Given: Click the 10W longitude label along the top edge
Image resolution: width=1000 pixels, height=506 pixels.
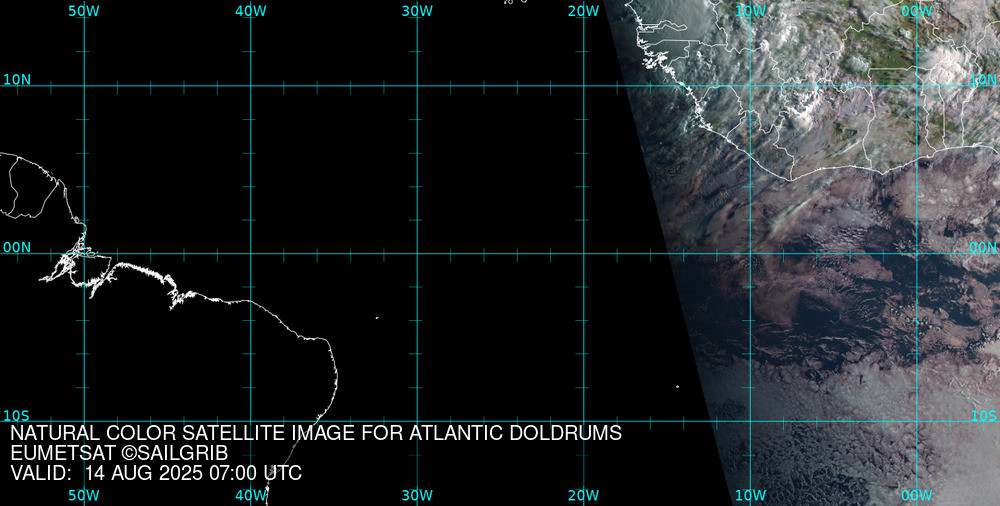Looking at the screenshot, I should point(751,11).
